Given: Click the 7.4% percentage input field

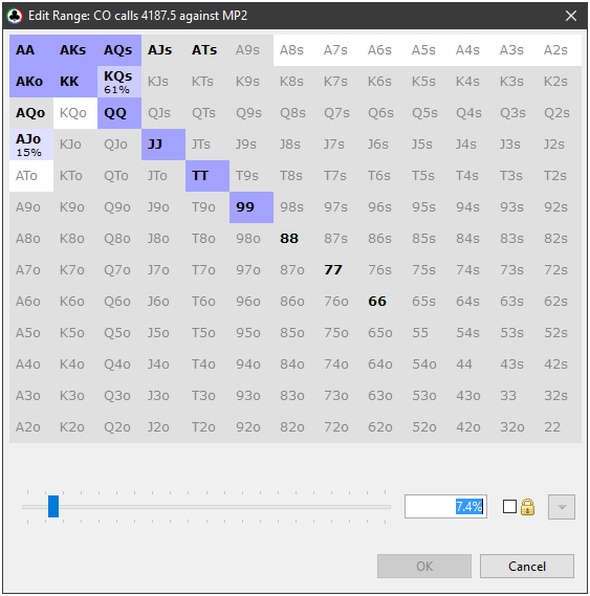Looking at the screenshot, I should 446,507.
